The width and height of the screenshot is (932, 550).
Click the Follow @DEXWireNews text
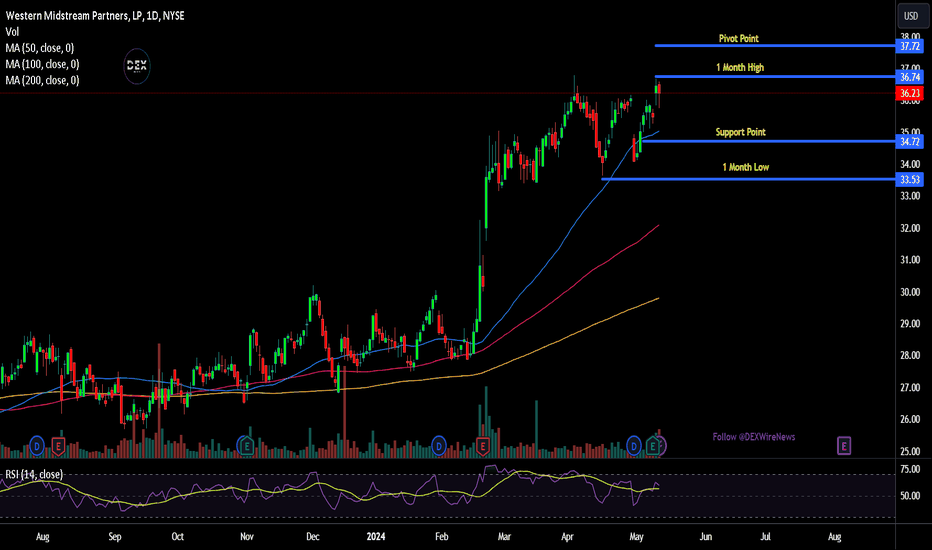[x=754, y=437]
